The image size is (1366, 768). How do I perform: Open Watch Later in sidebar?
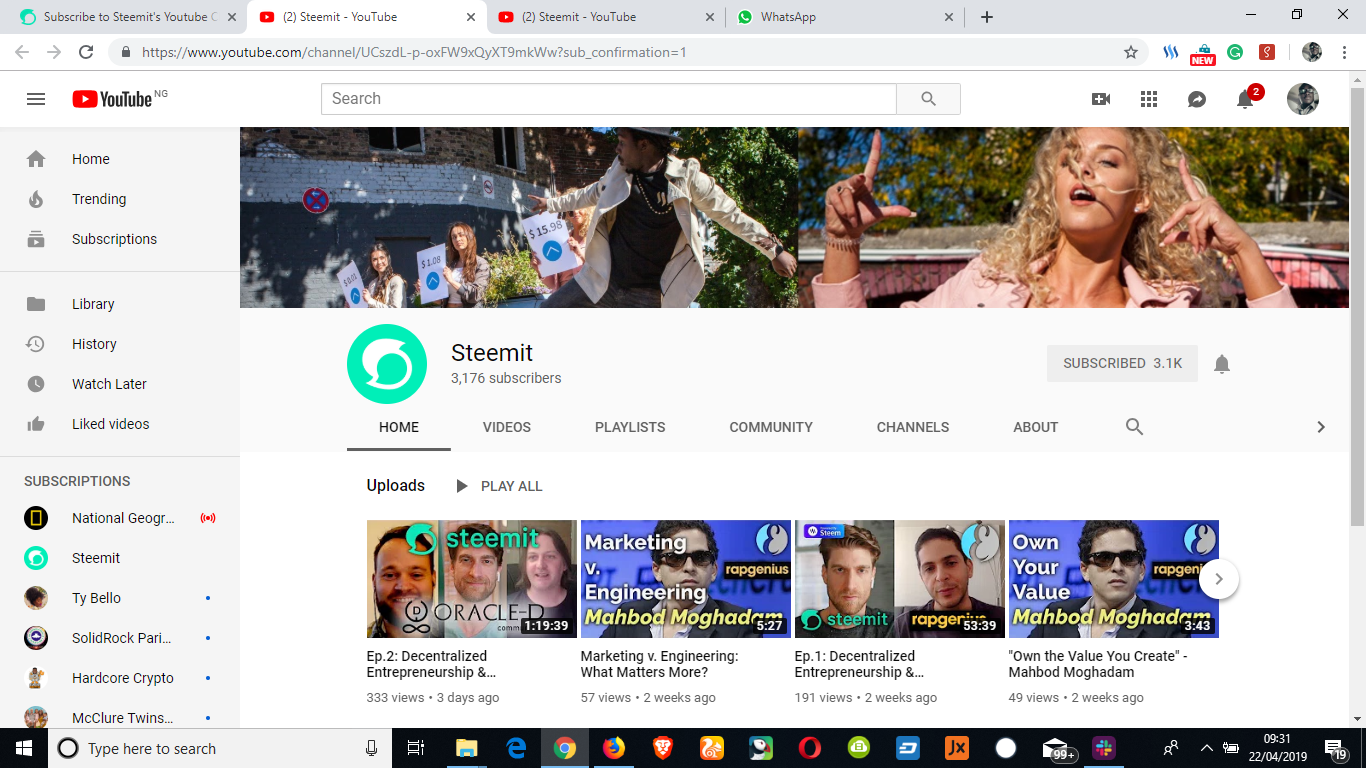[x=120, y=384]
